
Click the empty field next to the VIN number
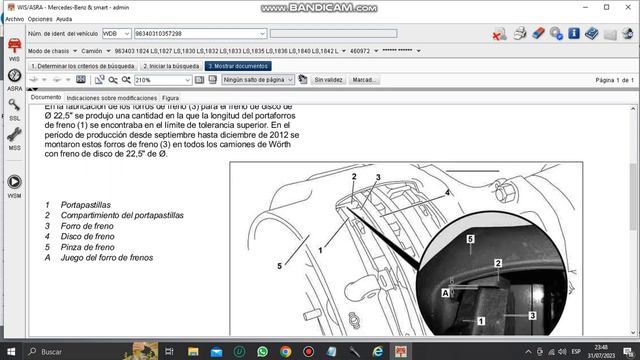(x=333, y=33)
